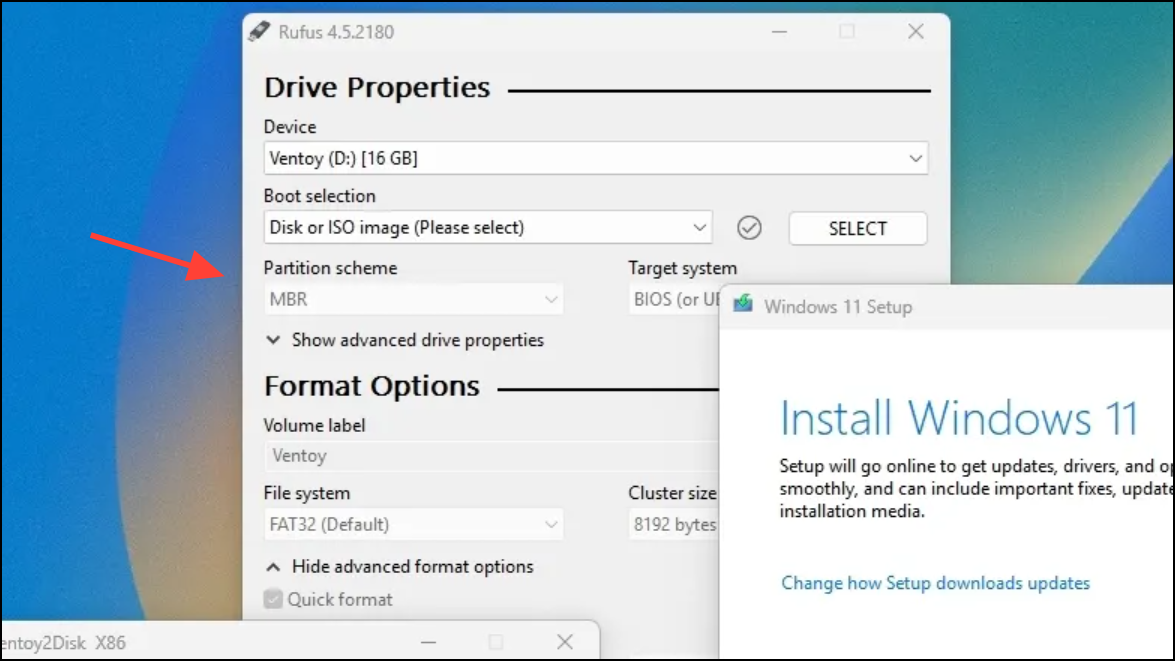Click the Ventoy2Disk X86 title text

[63, 643]
